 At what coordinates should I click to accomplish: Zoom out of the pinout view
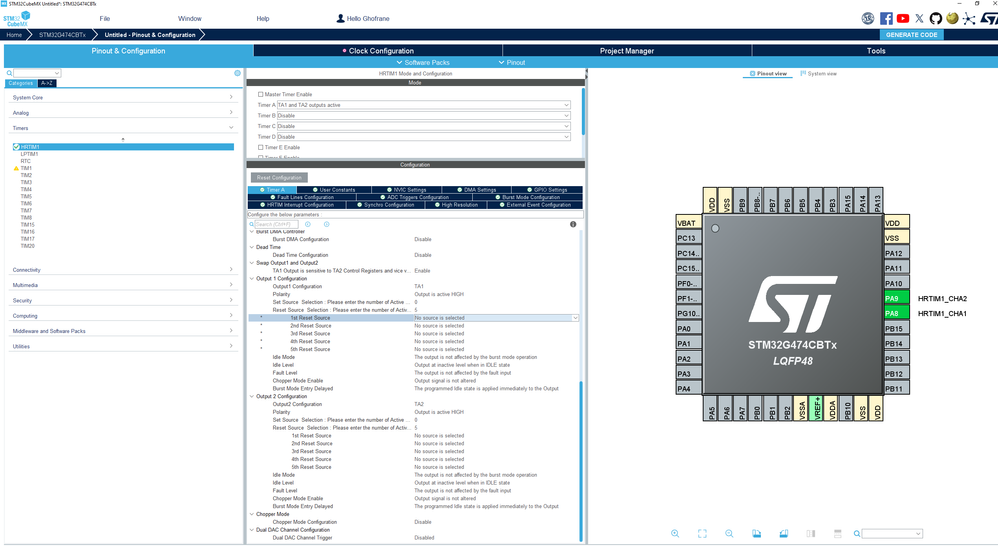click(729, 534)
